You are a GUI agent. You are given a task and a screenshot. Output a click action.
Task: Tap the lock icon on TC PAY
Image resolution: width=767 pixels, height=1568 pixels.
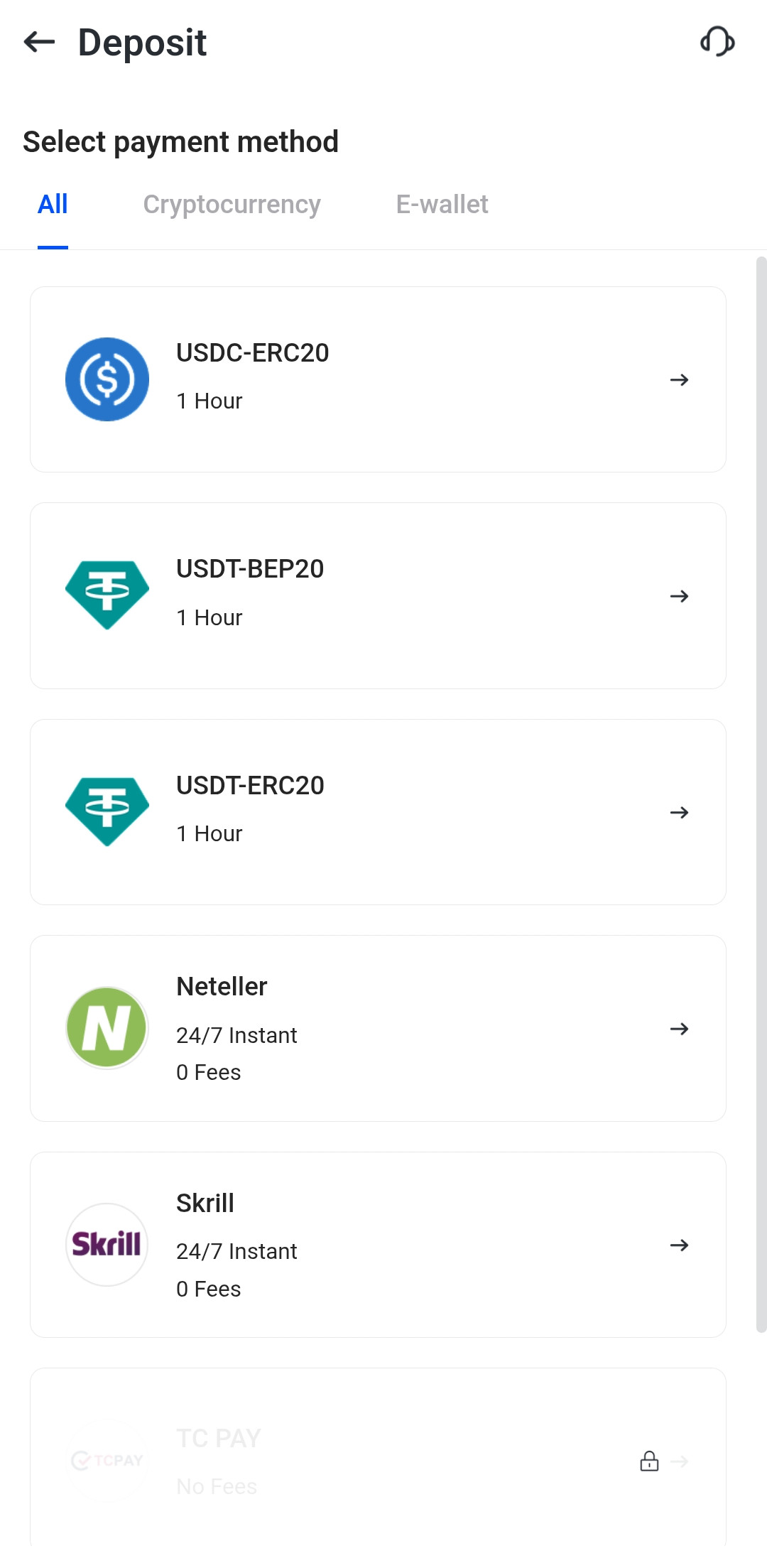[x=649, y=1461]
